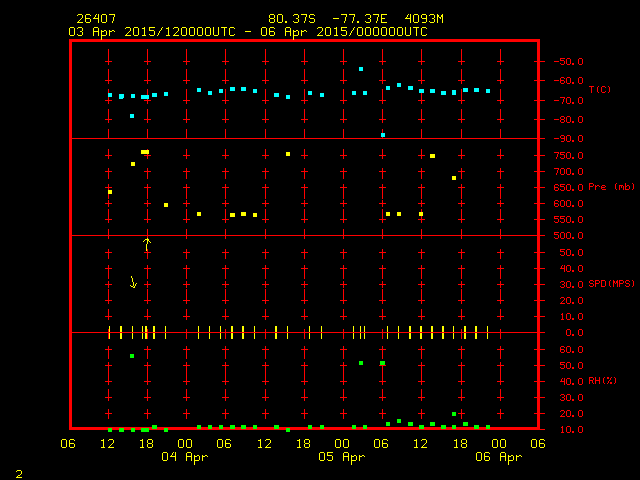Click the number 2 in bottom-left corner
The height and width of the screenshot is (480, 640).
[18, 472]
